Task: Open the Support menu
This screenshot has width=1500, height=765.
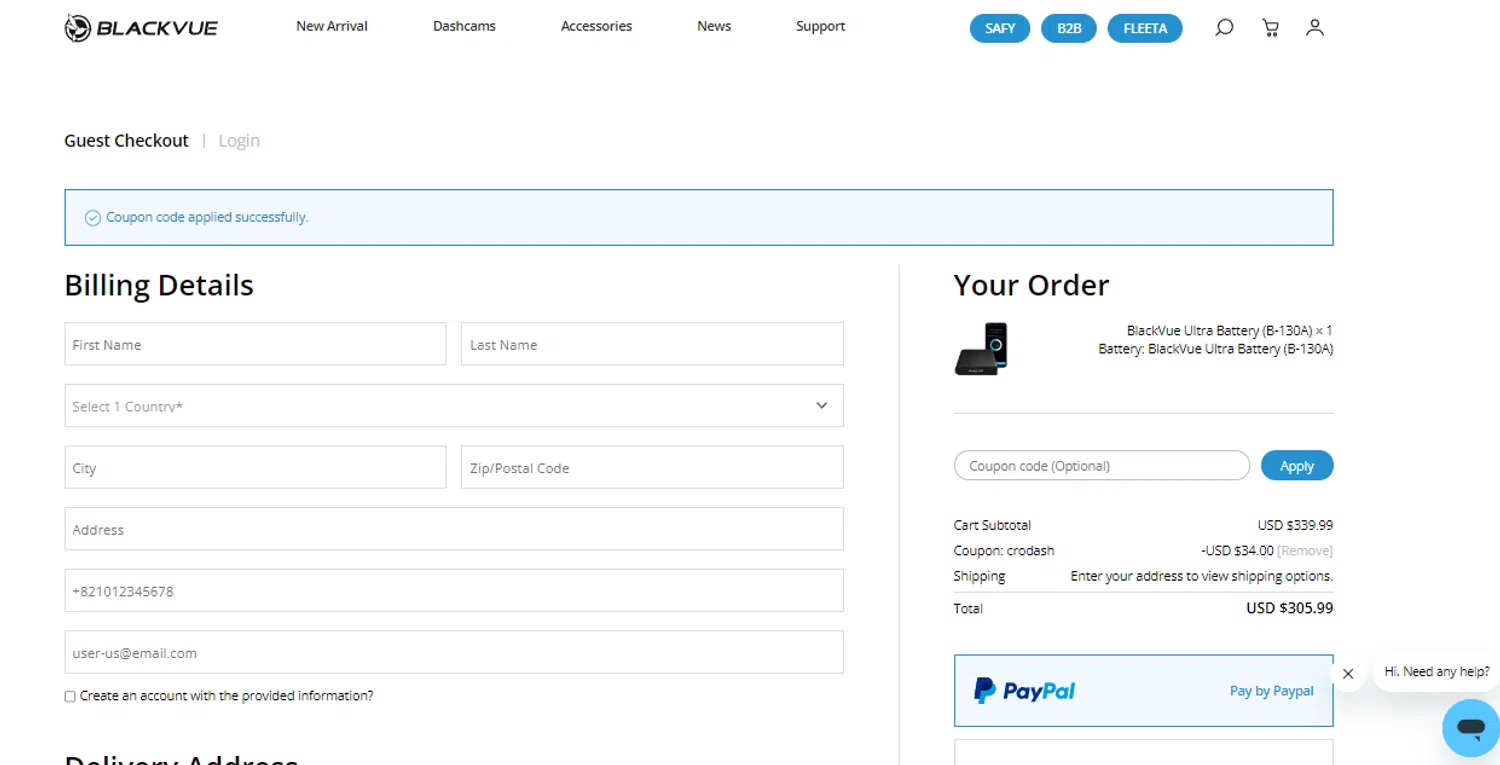Action: (x=820, y=26)
